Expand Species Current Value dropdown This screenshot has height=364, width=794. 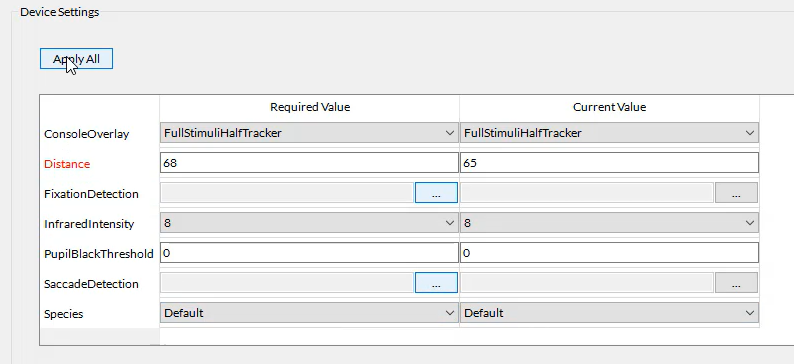(x=609, y=313)
